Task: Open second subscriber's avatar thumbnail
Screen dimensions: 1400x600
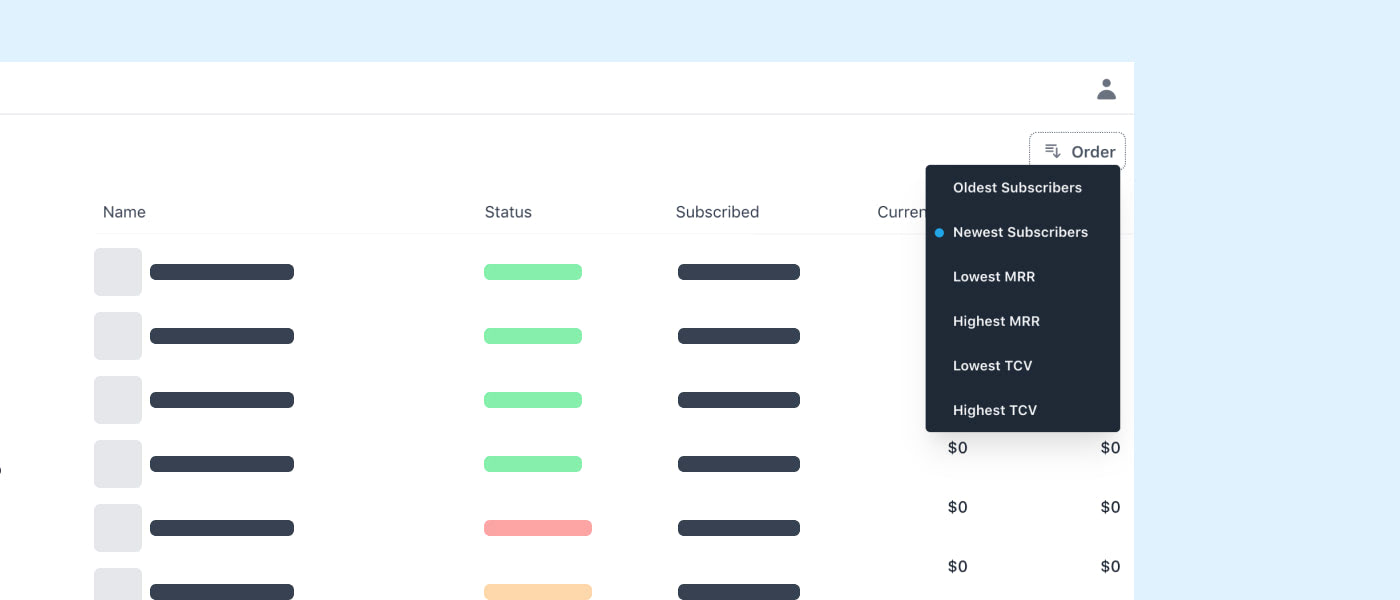Action: click(118, 336)
